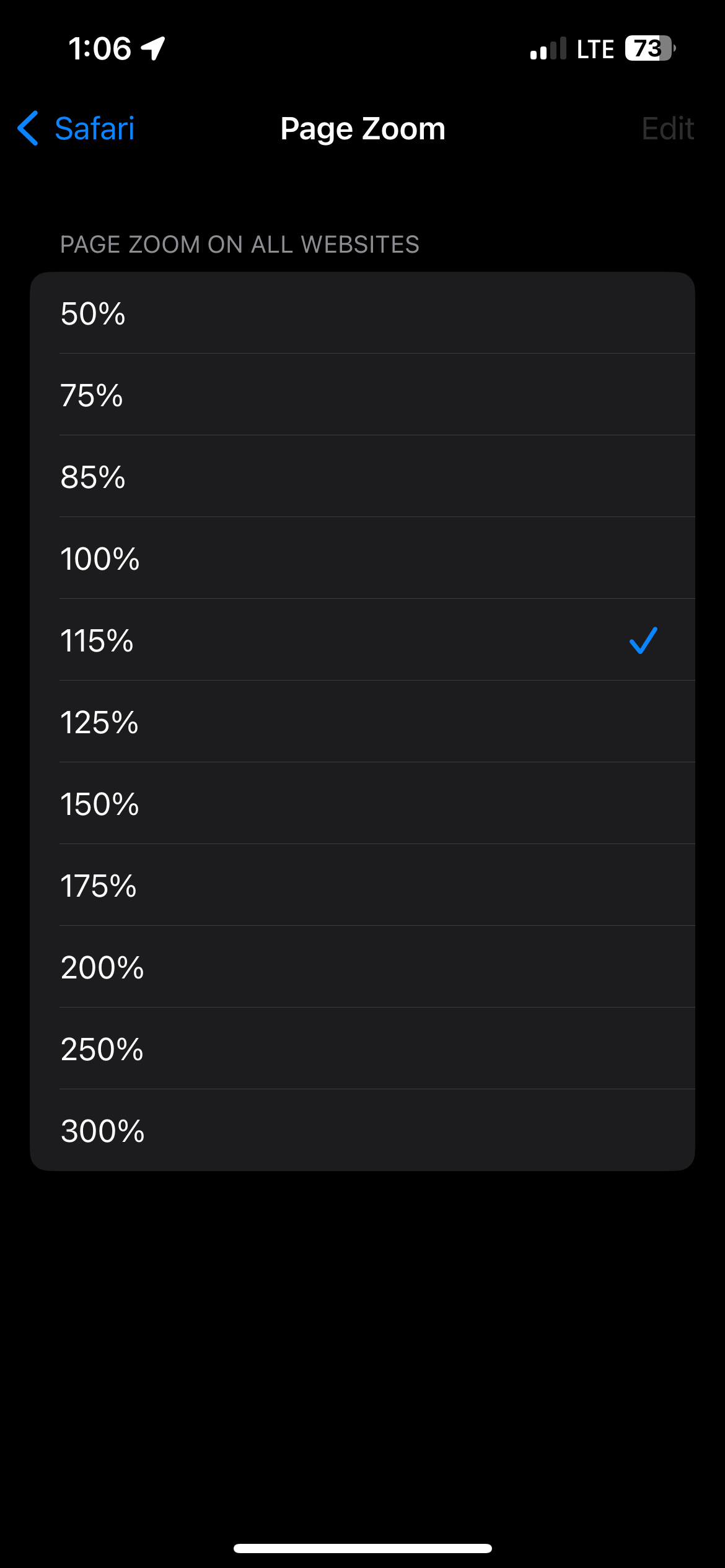
Task: Set zoom level to 150%
Action: point(362,804)
